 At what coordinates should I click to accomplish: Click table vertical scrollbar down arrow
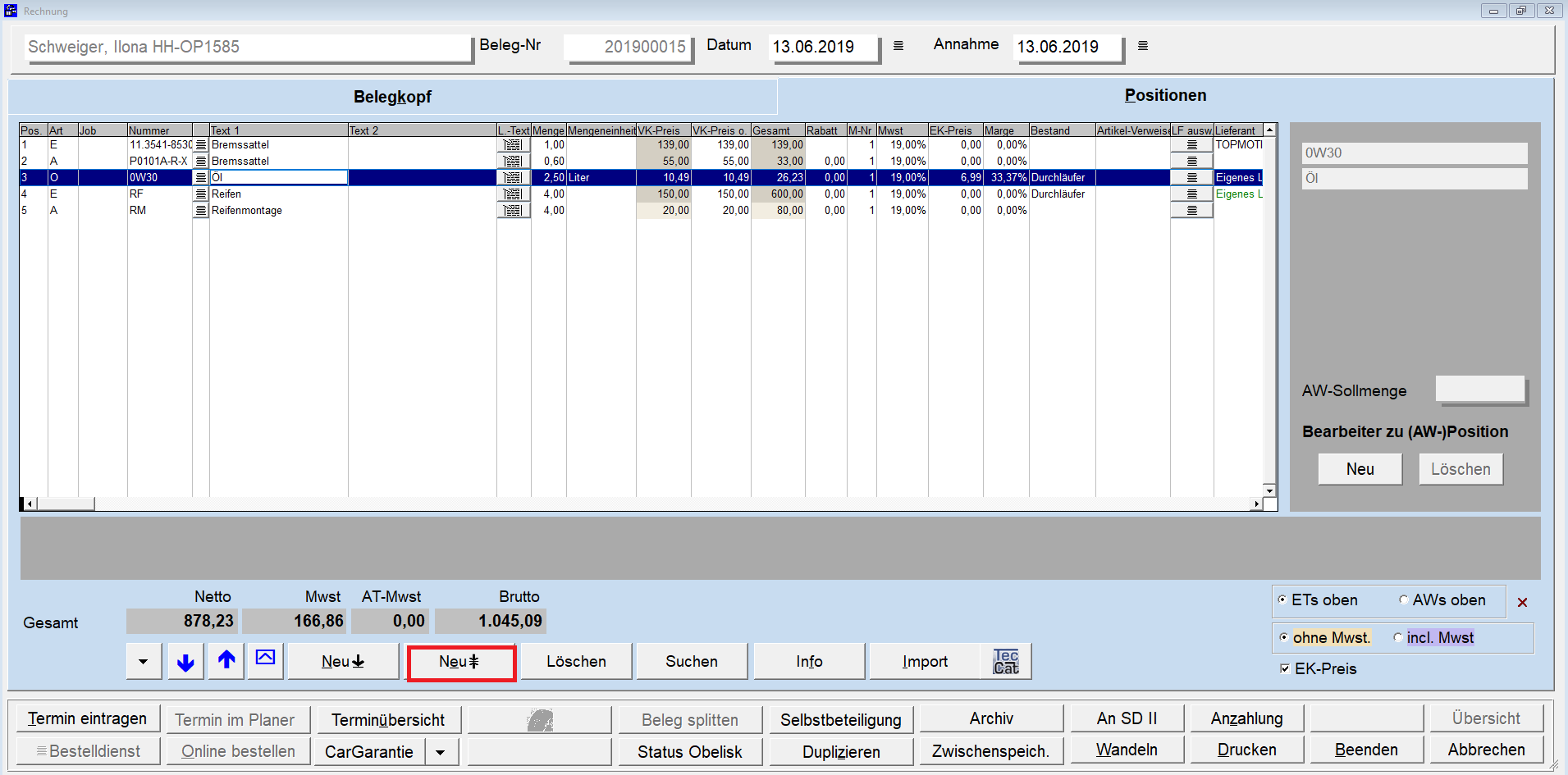click(x=1269, y=490)
